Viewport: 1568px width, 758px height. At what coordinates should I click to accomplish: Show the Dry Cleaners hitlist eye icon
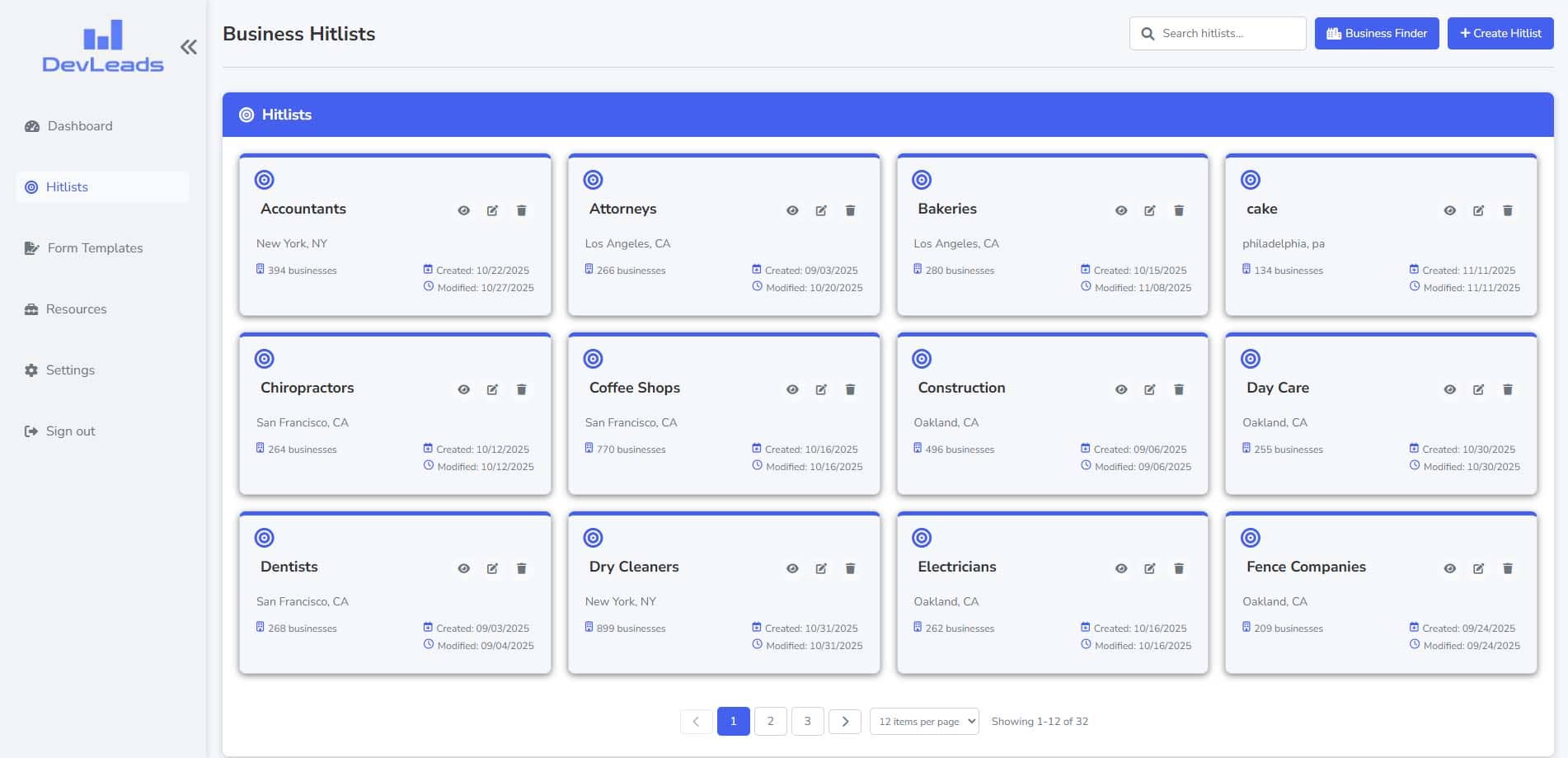pos(792,569)
